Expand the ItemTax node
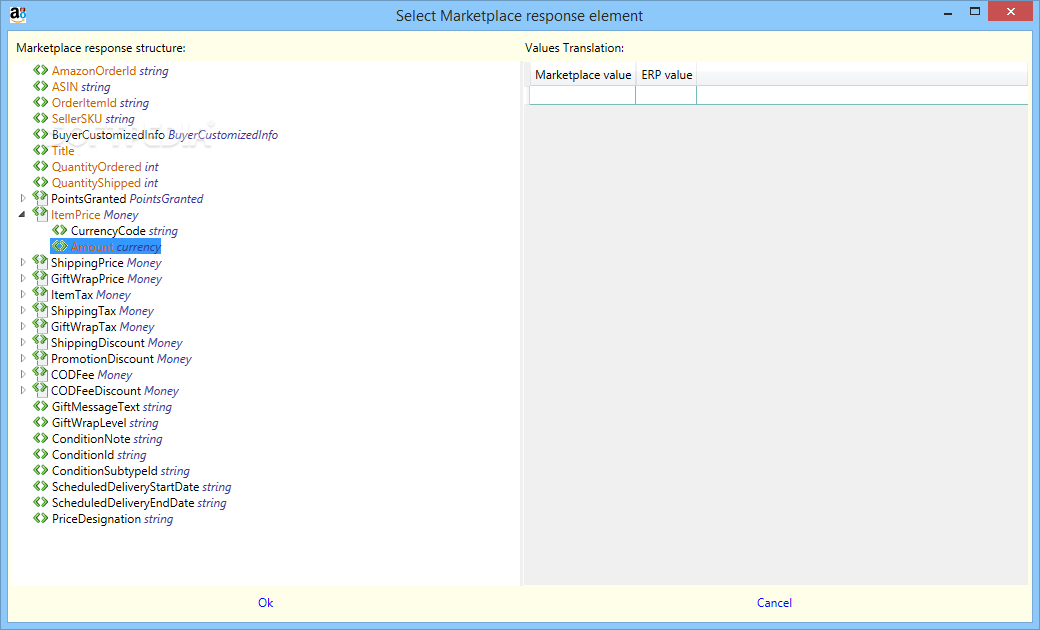Image resolution: width=1040 pixels, height=630 pixels. [x=23, y=294]
